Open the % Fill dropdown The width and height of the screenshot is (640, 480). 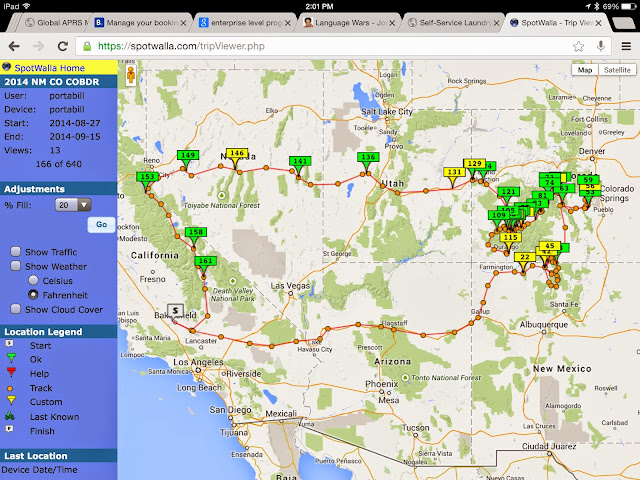point(73,204)
